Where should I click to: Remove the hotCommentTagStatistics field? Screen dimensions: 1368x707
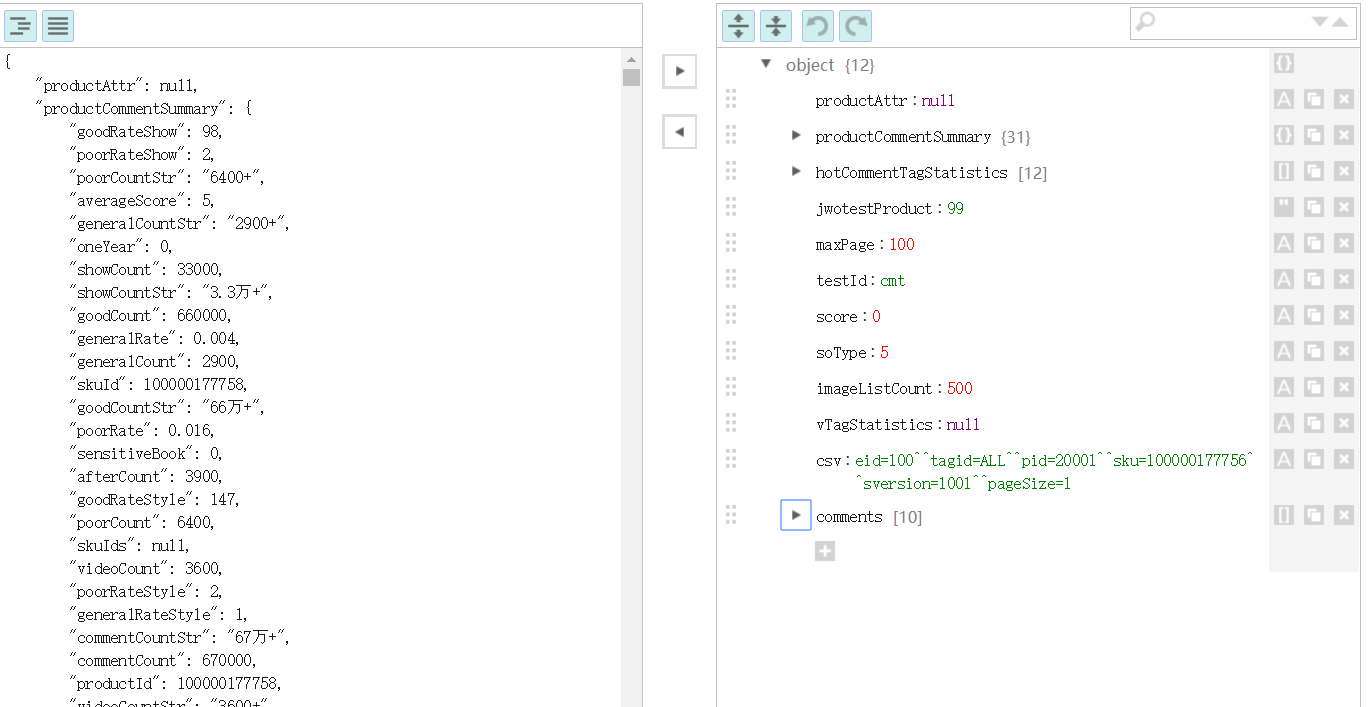(1344, 171)
